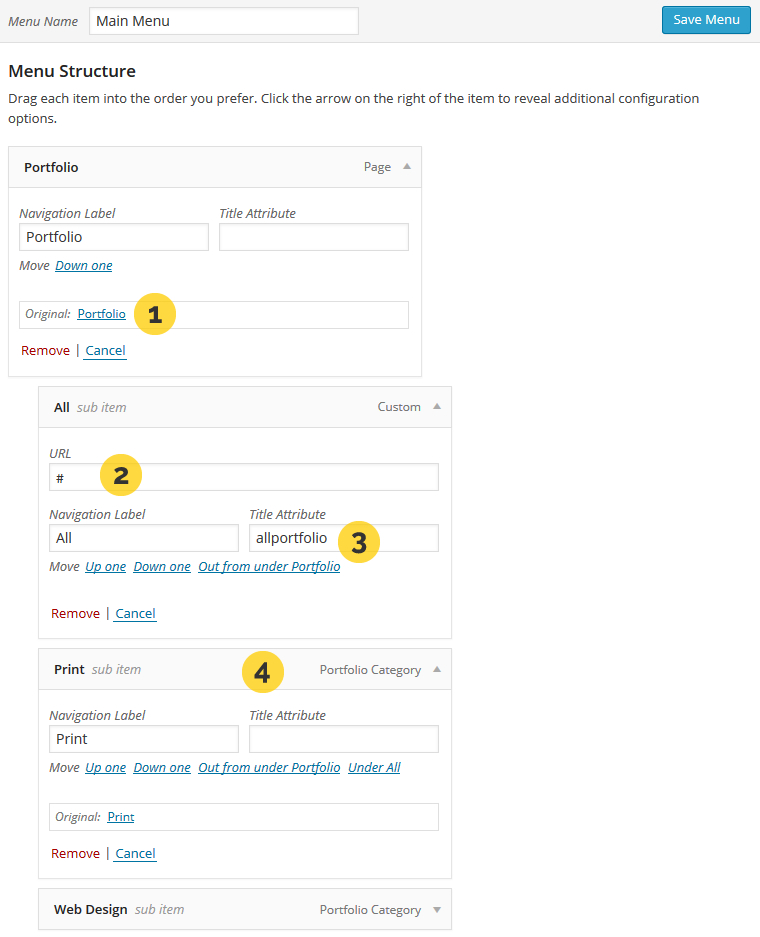The height and width of the screenshot is (937, 760).
Task: Move the All item up one
Action: pyautogui.click(x=106, y=567)
